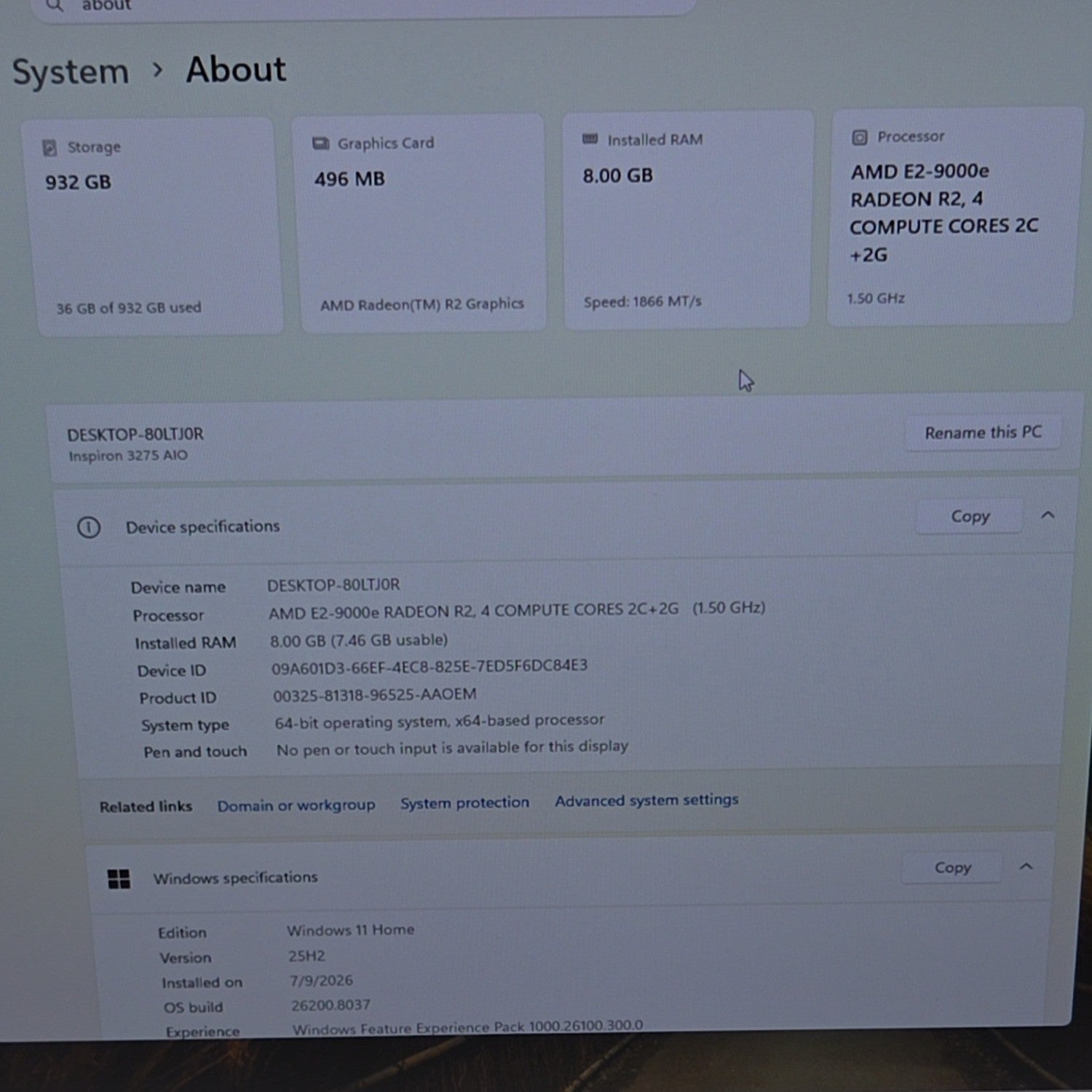
Task: Select 'Windows Feature Experience Pack' text
Action: tap(467, 1026)
